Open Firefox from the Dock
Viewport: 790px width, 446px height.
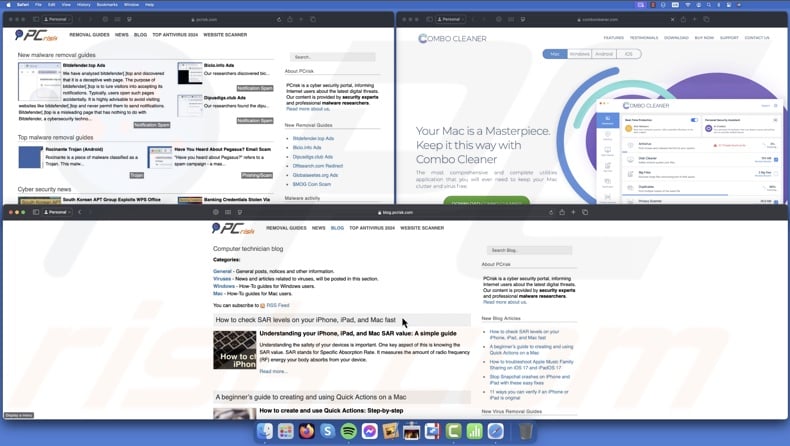pos(306,432)
